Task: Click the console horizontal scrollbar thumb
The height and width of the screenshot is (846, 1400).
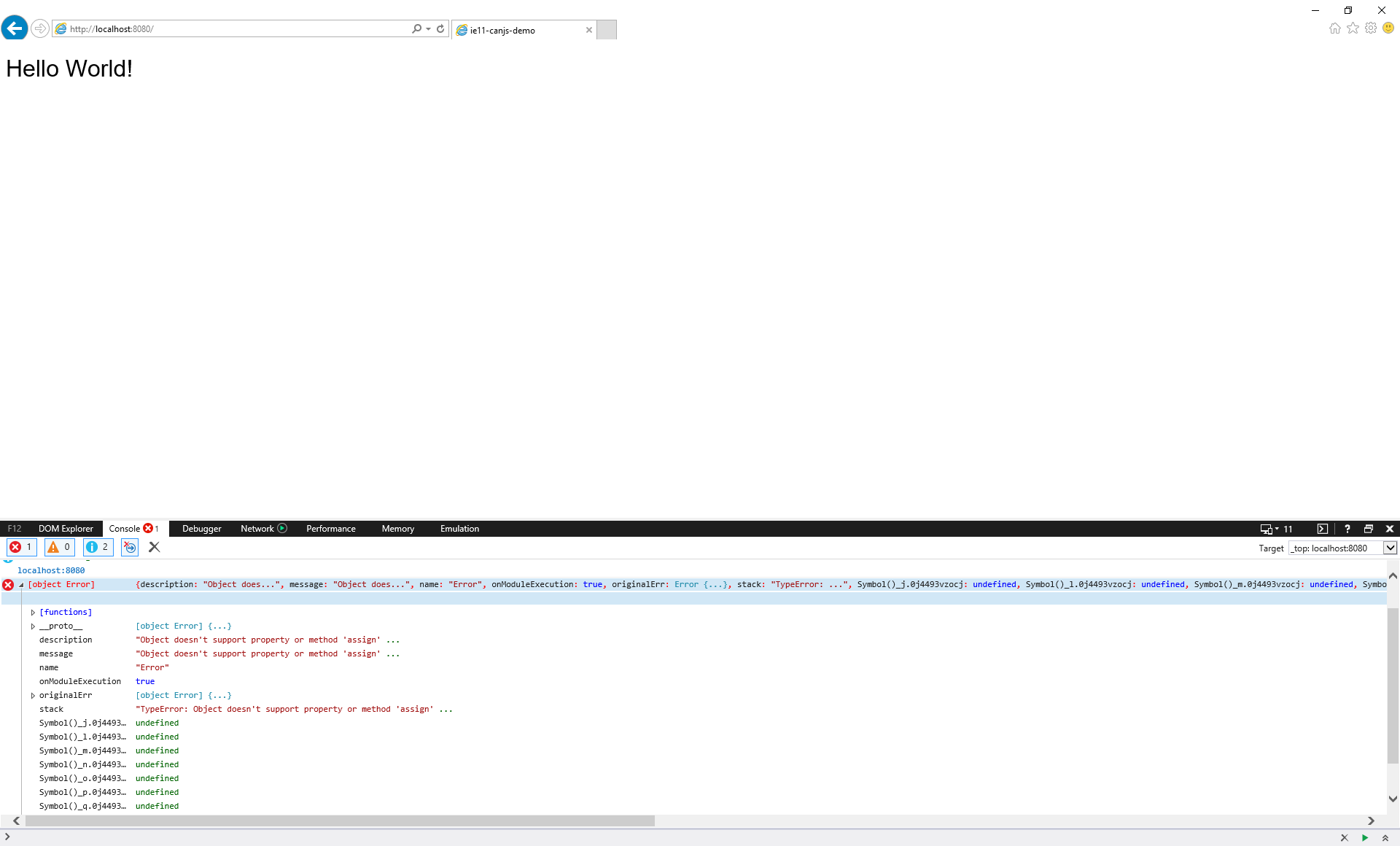Action: 340,821
